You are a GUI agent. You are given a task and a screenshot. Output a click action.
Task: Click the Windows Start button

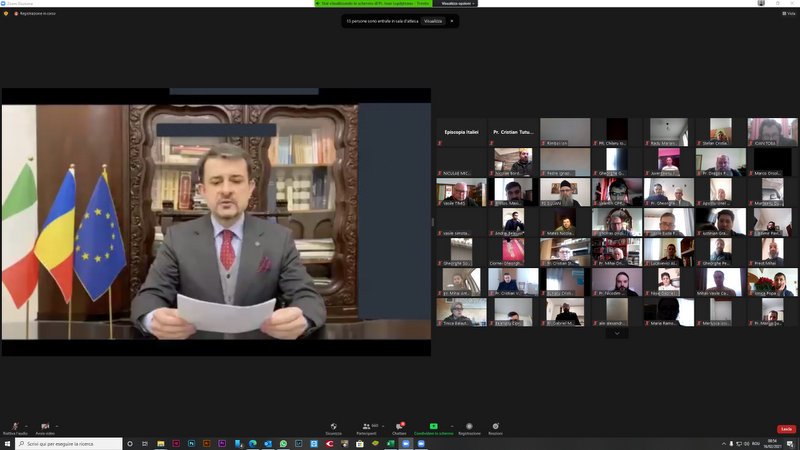7,443
